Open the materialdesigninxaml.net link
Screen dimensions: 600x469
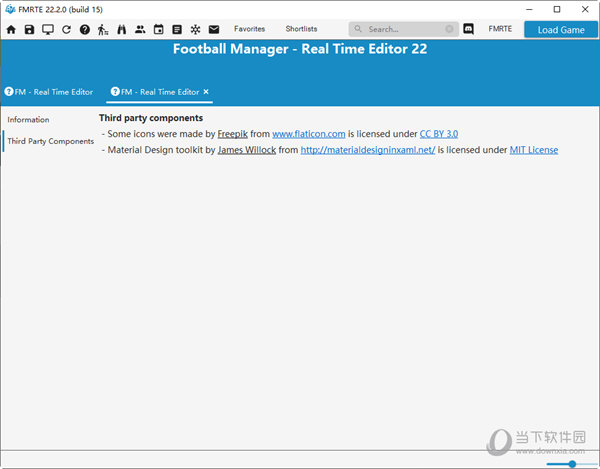click(x=368, y=150)
